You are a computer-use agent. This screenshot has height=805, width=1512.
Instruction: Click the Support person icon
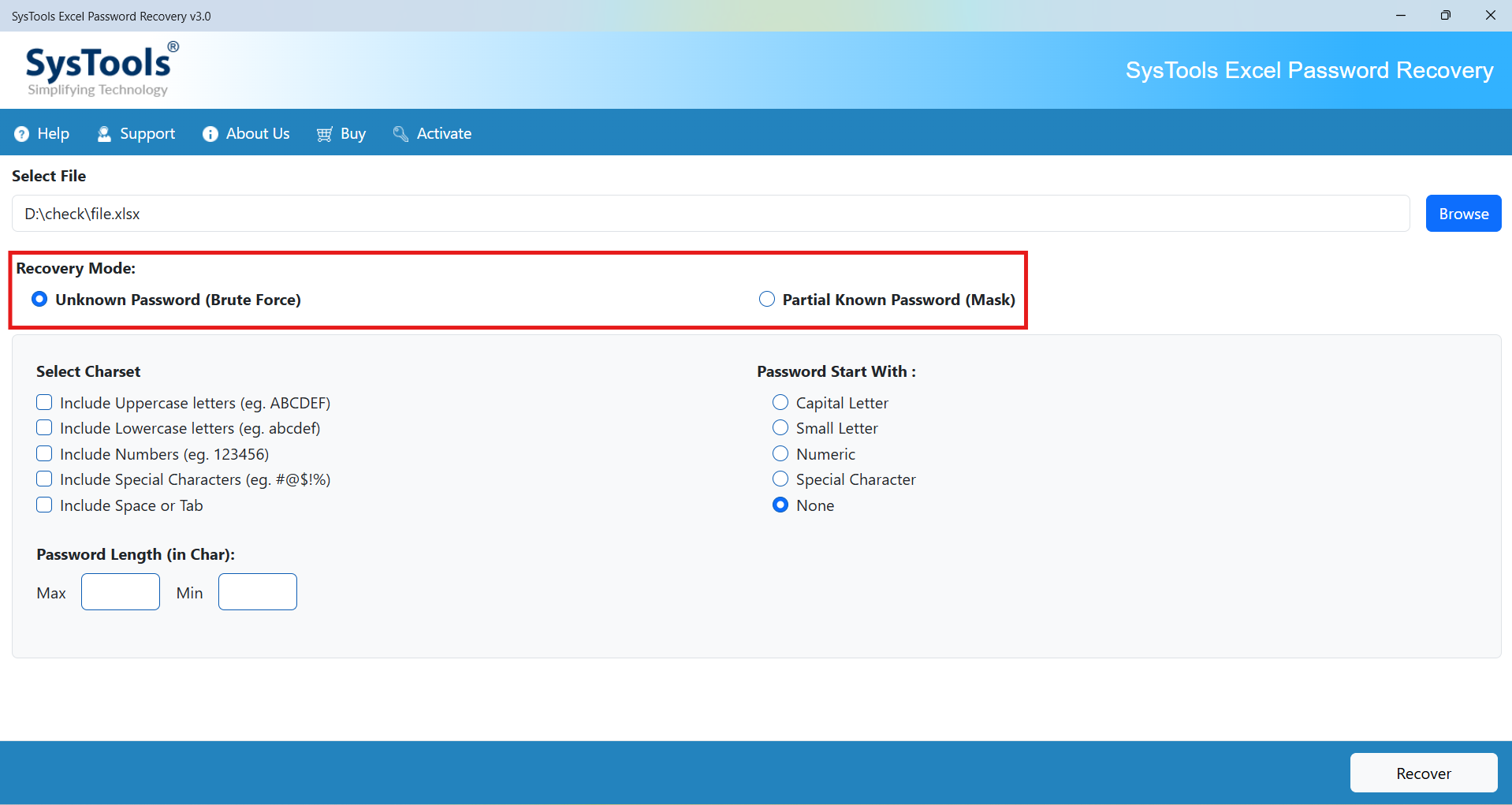(104, 134)
